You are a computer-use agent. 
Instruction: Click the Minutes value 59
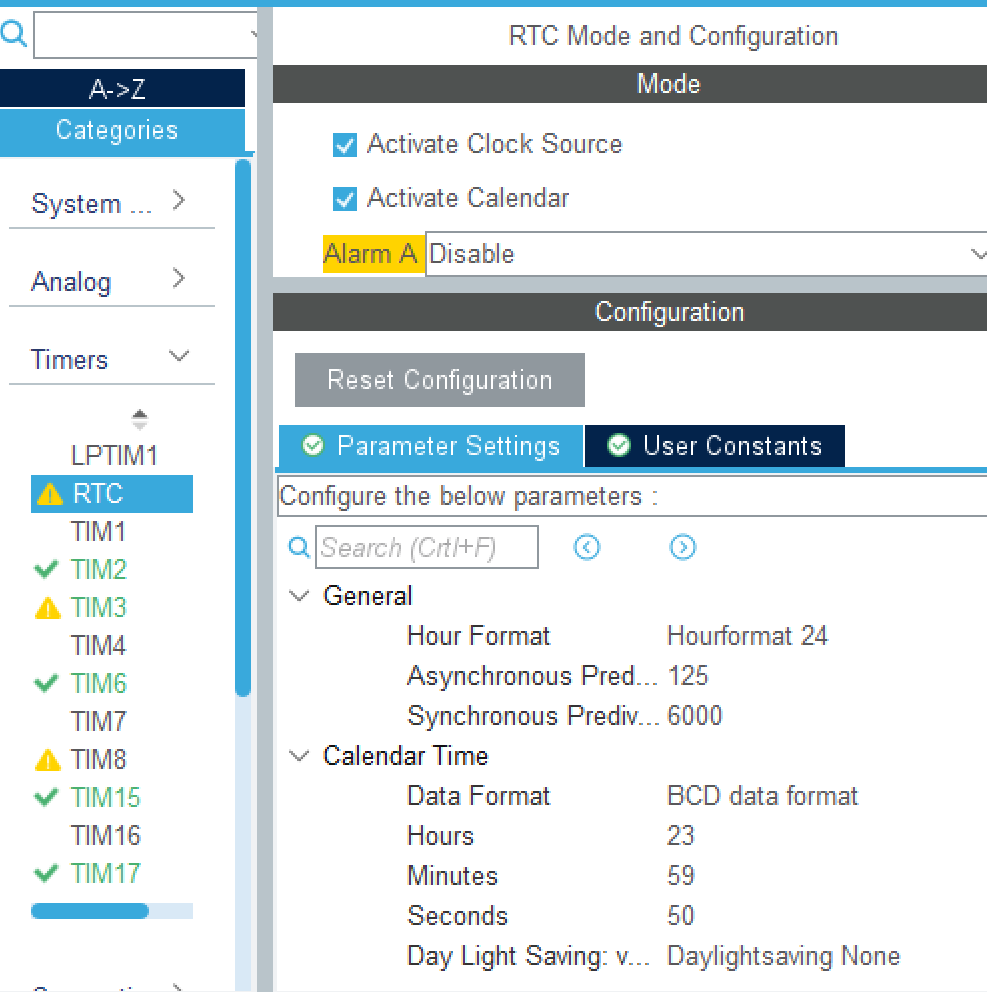pyautogui.click(x=681, y=876)
